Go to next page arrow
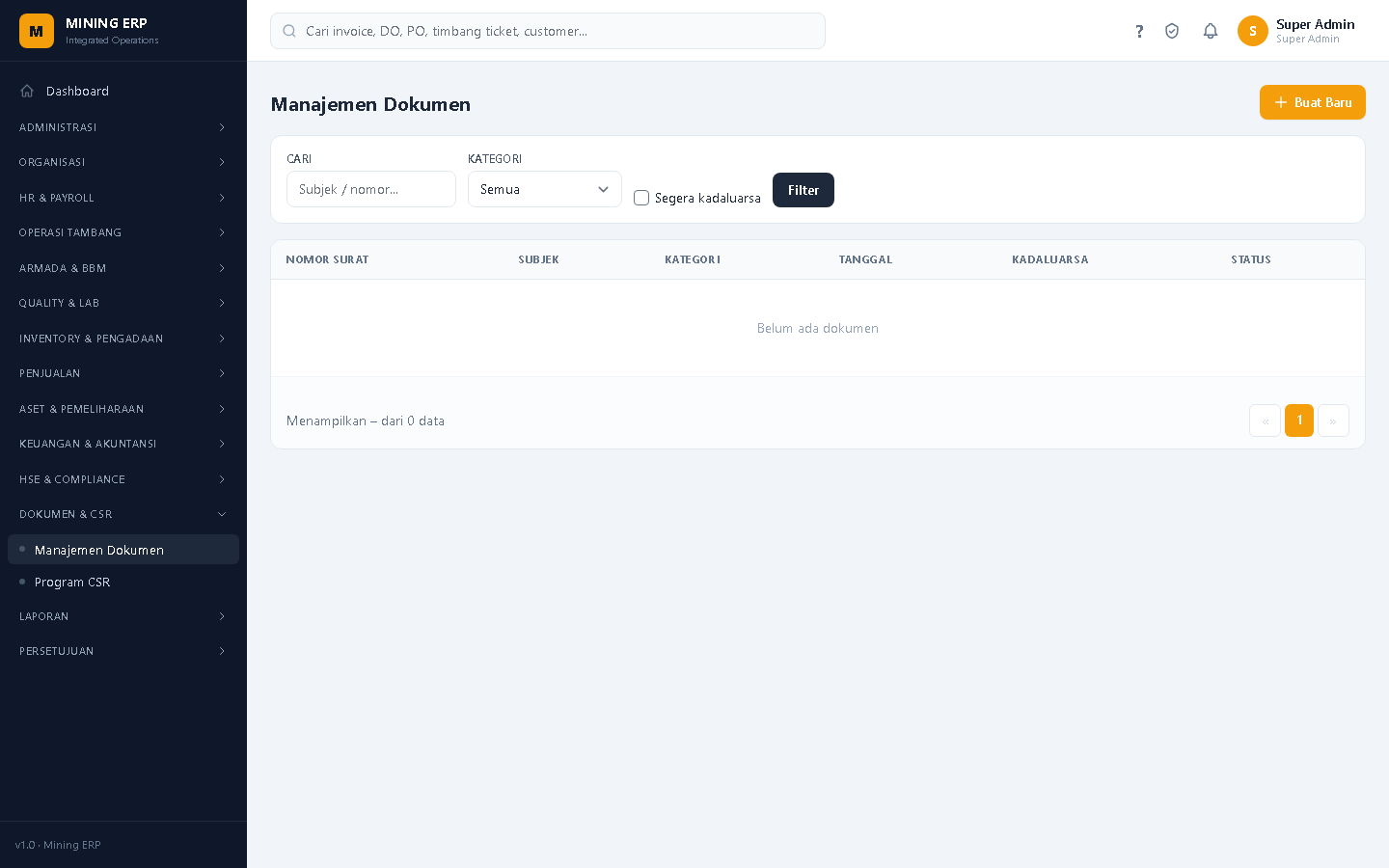 coord(1333,420)
